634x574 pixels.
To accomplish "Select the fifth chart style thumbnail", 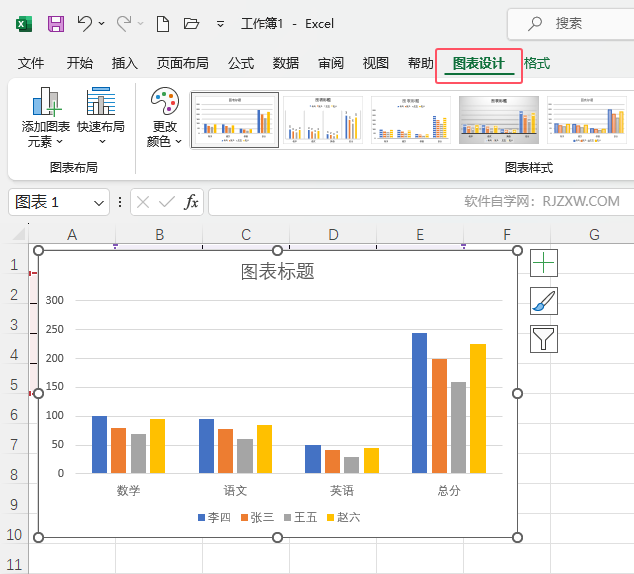I will [x=587, y=120].
